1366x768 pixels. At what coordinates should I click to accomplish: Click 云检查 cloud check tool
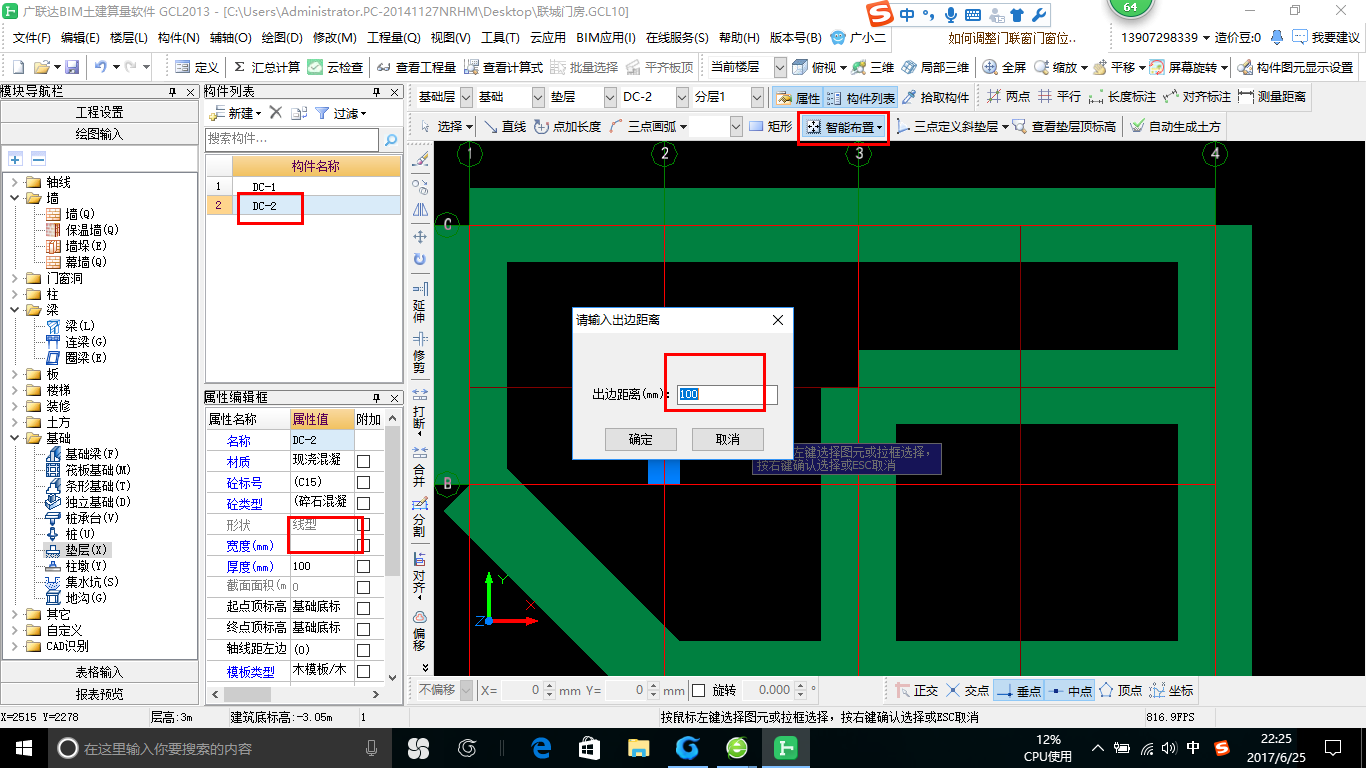(336, 67)
